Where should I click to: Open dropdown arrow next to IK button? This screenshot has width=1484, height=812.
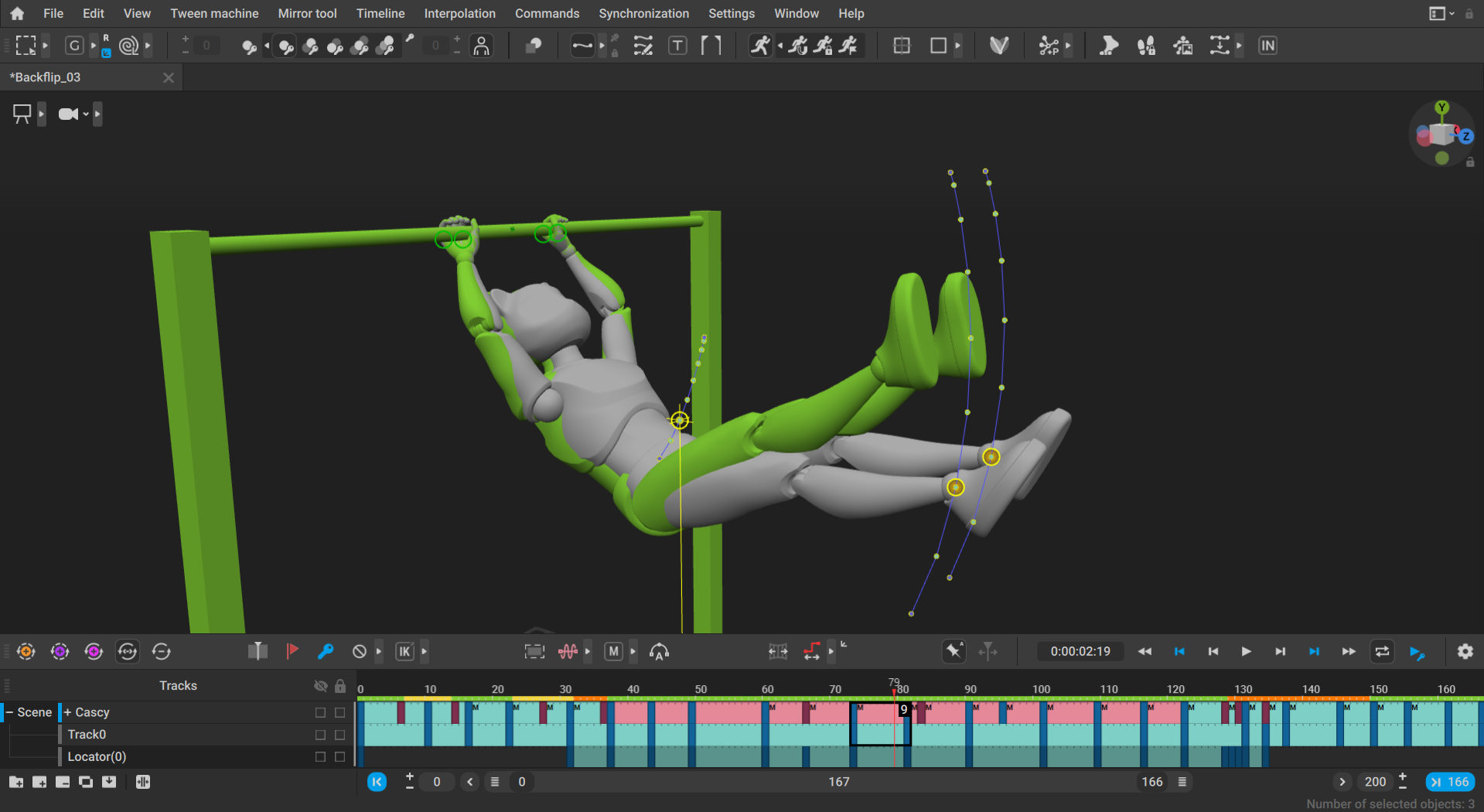(424, 651)
